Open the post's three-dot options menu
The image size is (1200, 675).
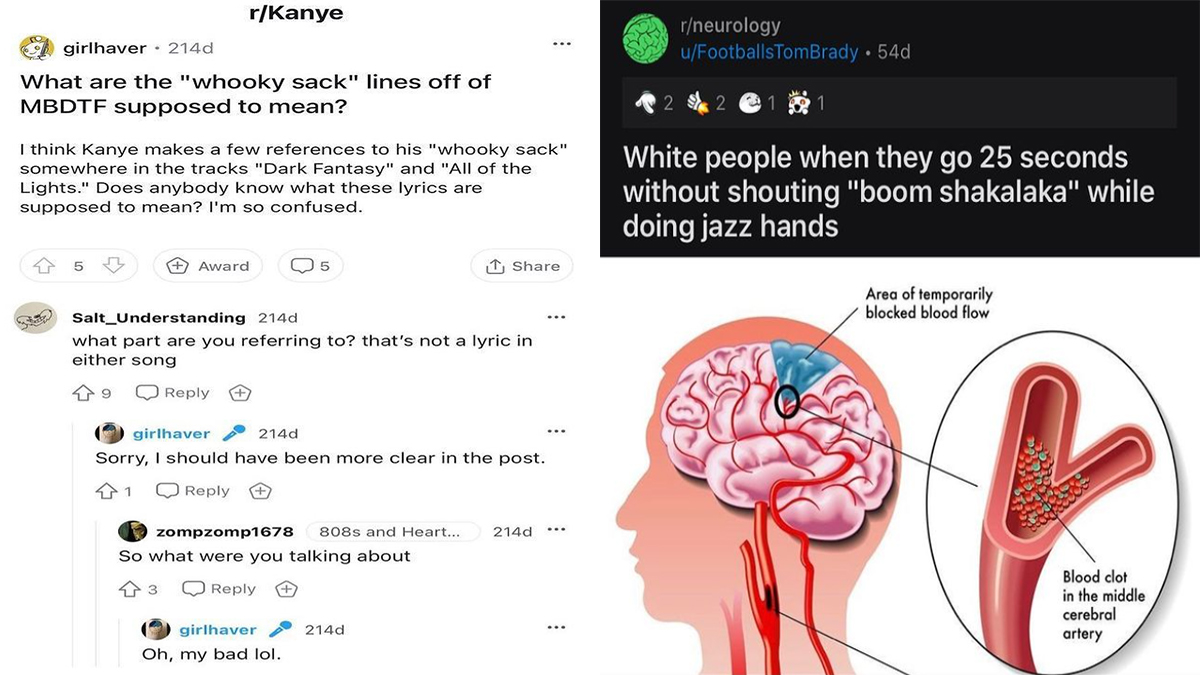(562, 44)
